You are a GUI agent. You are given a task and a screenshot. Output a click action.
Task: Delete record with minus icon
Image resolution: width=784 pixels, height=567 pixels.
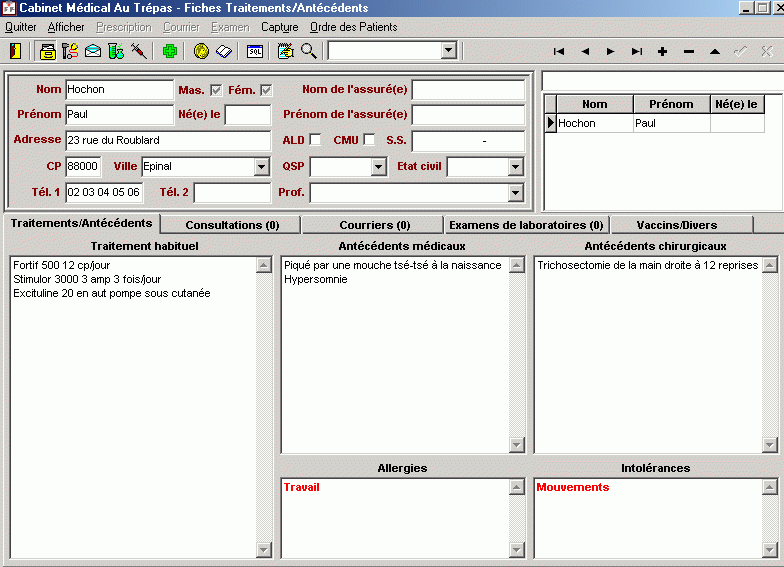point(689,52)
